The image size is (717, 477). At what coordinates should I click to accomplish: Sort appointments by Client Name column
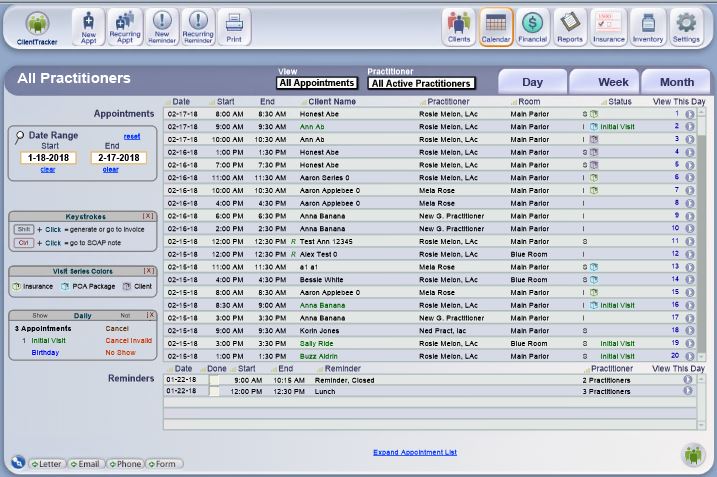[332, 102]
